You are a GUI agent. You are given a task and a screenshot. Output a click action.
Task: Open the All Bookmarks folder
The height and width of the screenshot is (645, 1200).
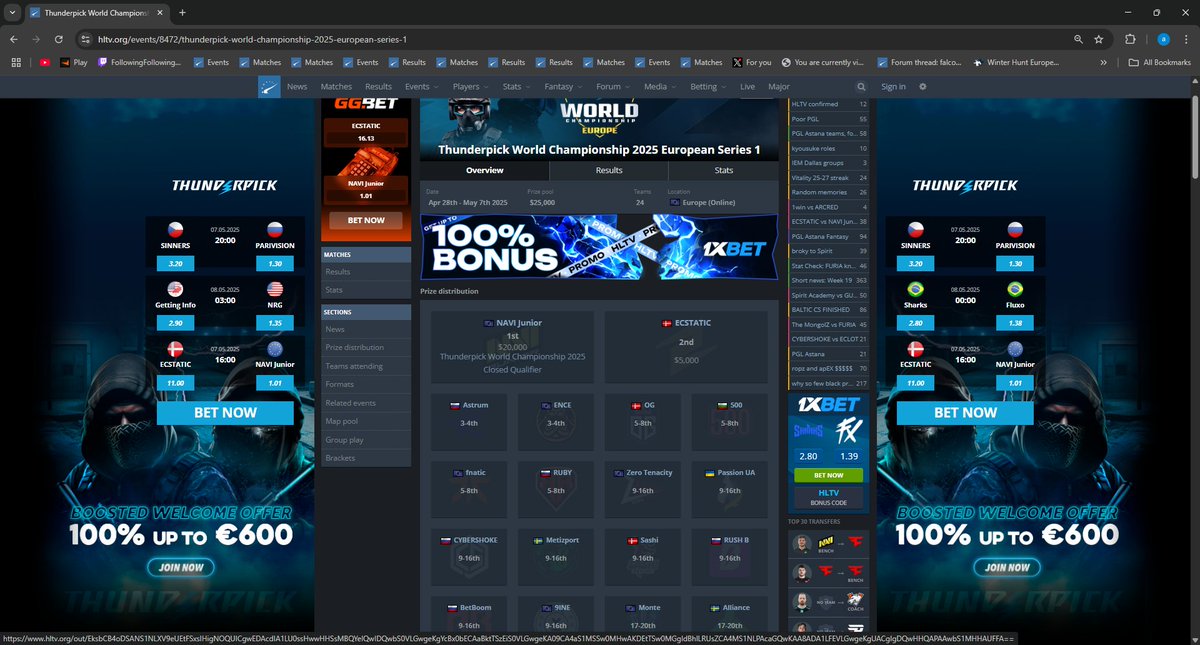click(1160, 62)
